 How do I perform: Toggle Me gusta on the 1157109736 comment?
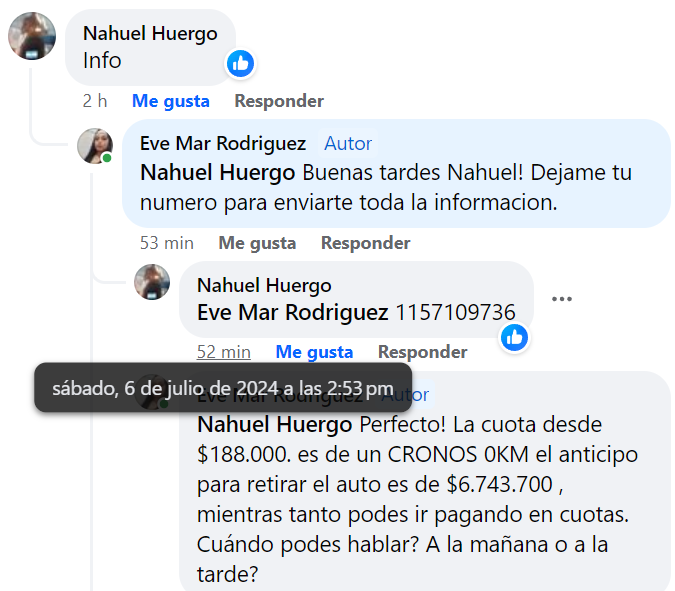(x=314, y=352)
